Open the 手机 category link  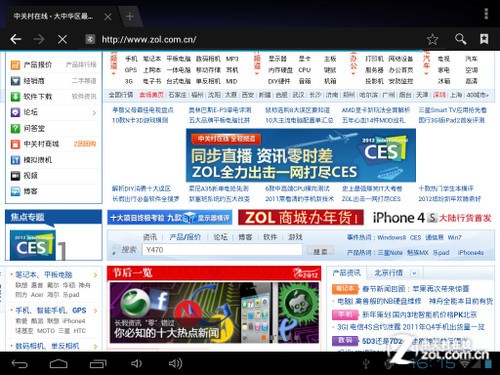pyautogui.click(x=131, y=59)
